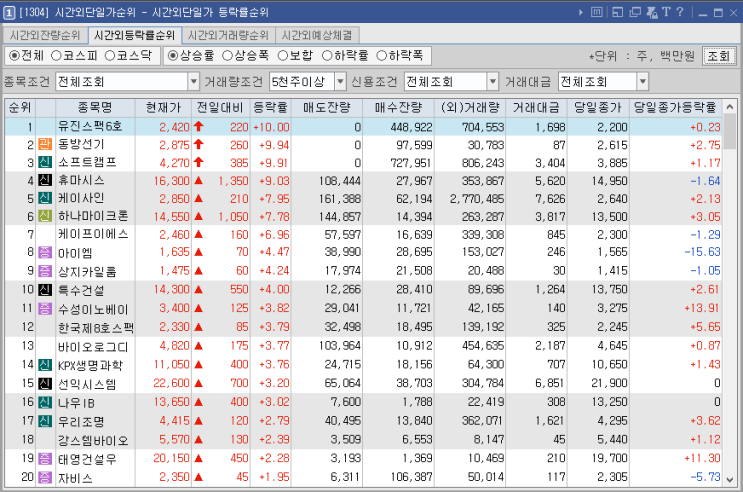The height and width of the screenshot is (492, 743).
Task: Sort by the 등락률 column header
Action: pyautogui.click(x=271, y=108)
